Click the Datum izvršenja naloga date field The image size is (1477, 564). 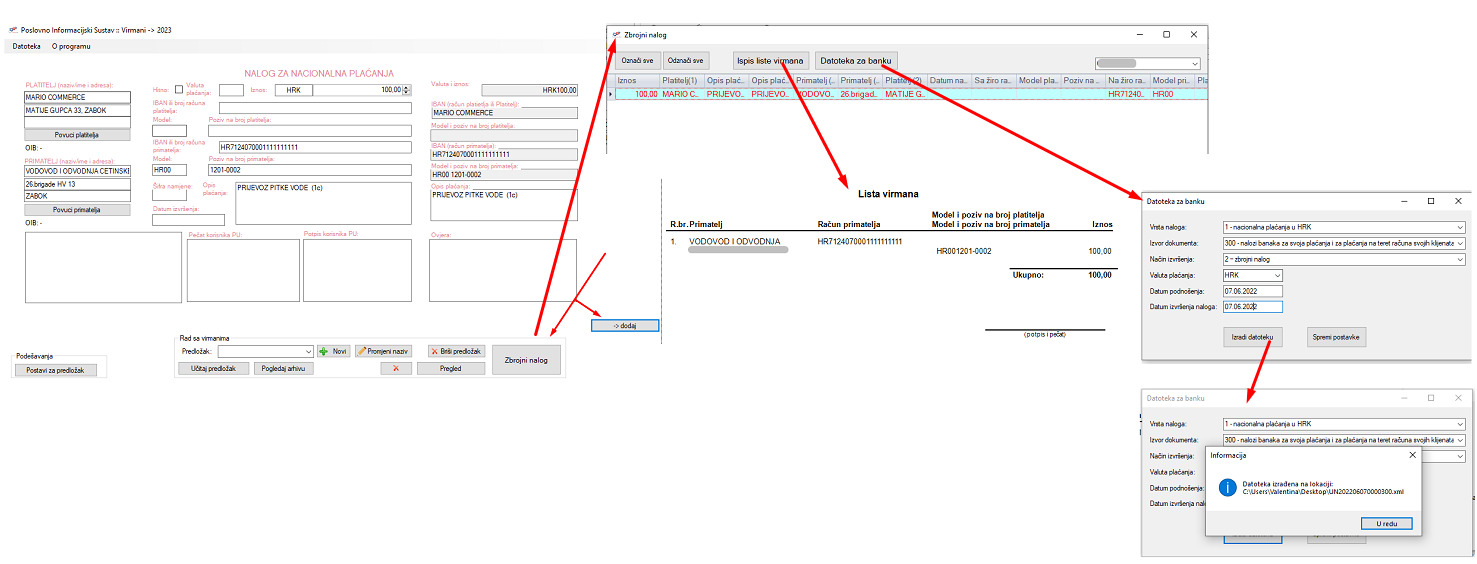pyautogui.click(x=1252, y=307)
